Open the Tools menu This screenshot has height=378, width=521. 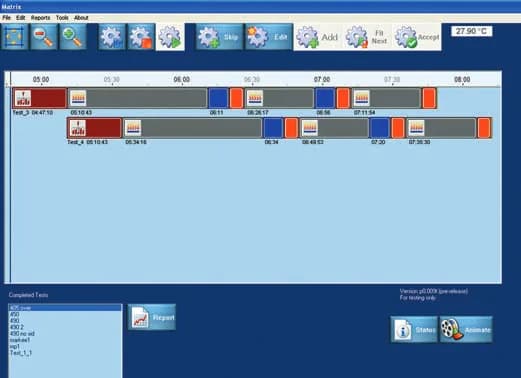pos(62,18)
